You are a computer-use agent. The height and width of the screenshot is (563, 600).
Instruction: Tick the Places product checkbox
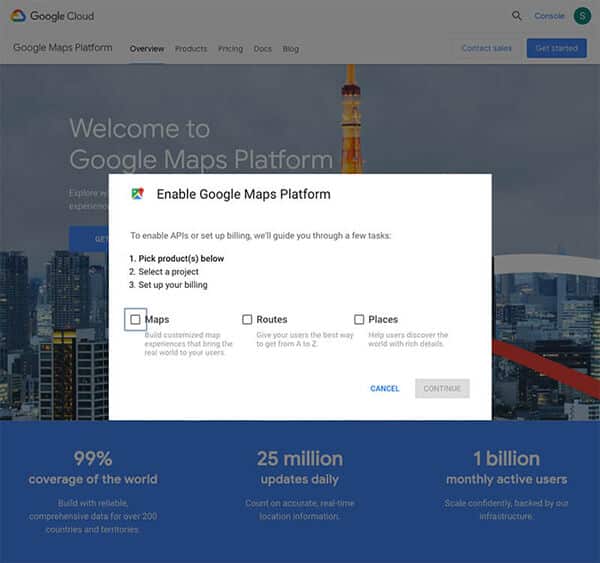pos(359,320)
